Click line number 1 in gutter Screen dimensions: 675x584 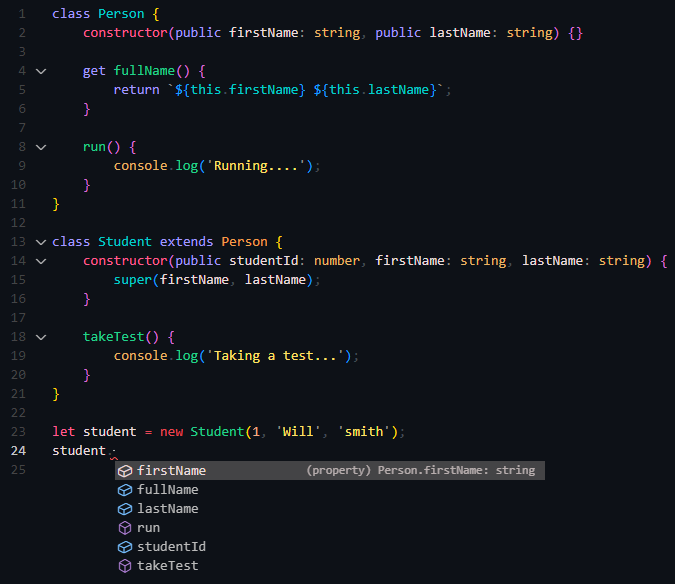(x=22, y=14)
